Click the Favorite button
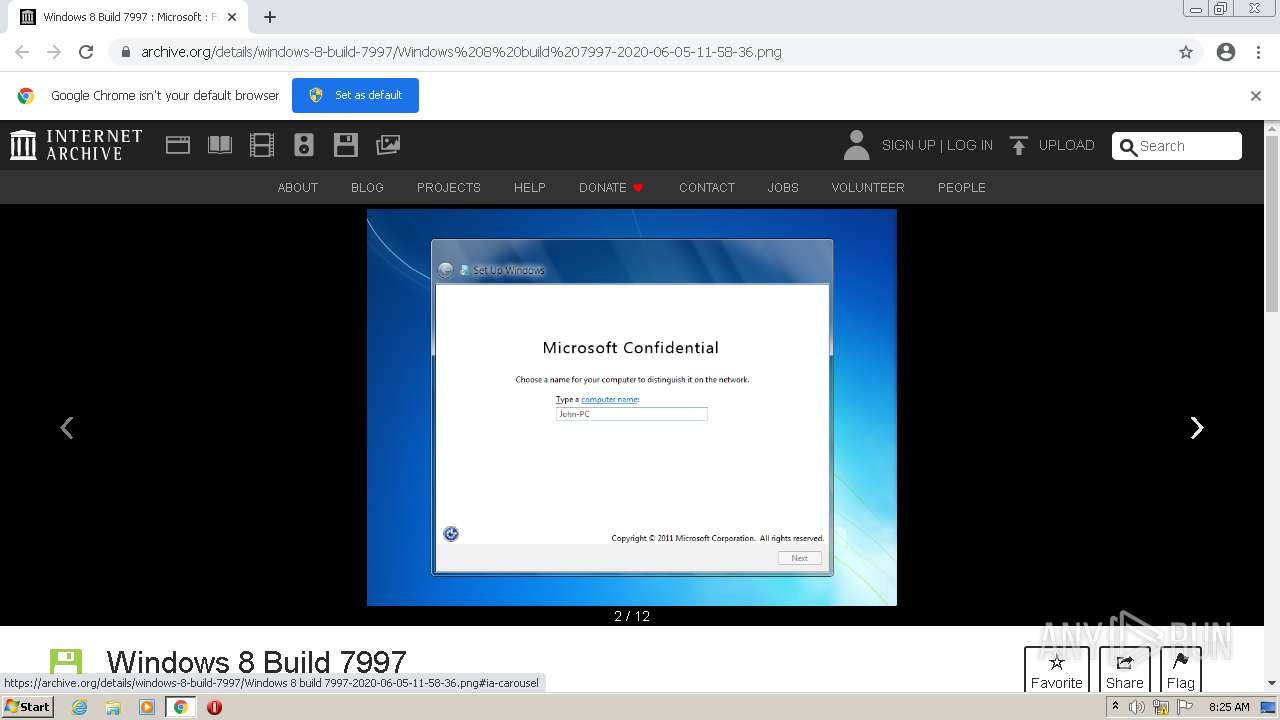 pos(1057,670)
